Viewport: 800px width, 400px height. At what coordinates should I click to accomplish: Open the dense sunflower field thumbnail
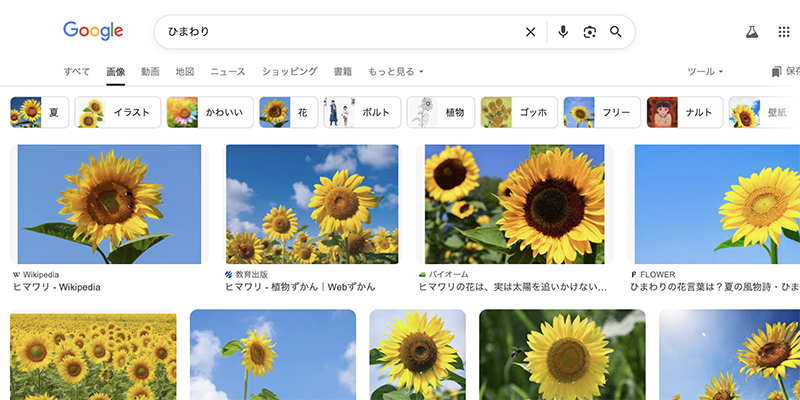pos(93,355)
